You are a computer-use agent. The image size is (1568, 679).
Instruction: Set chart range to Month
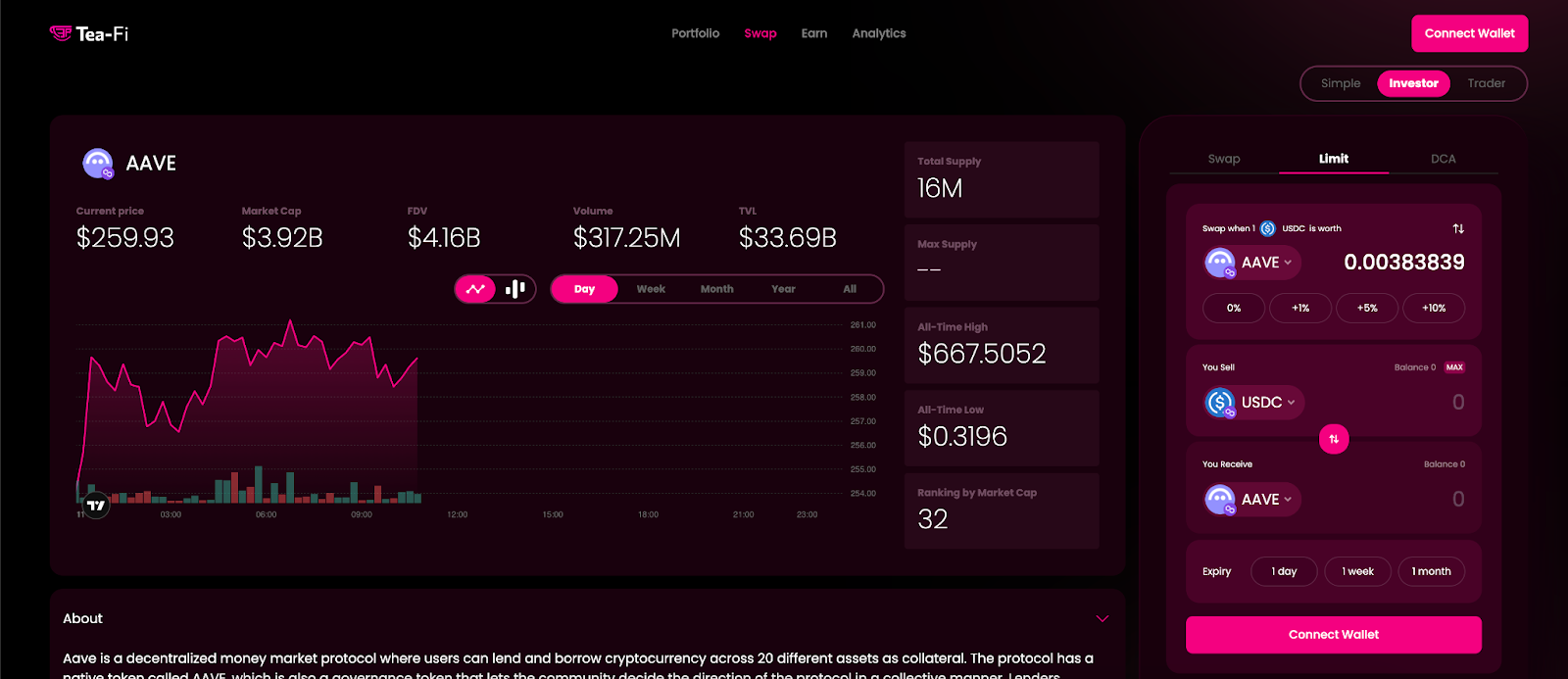(716, 289)
